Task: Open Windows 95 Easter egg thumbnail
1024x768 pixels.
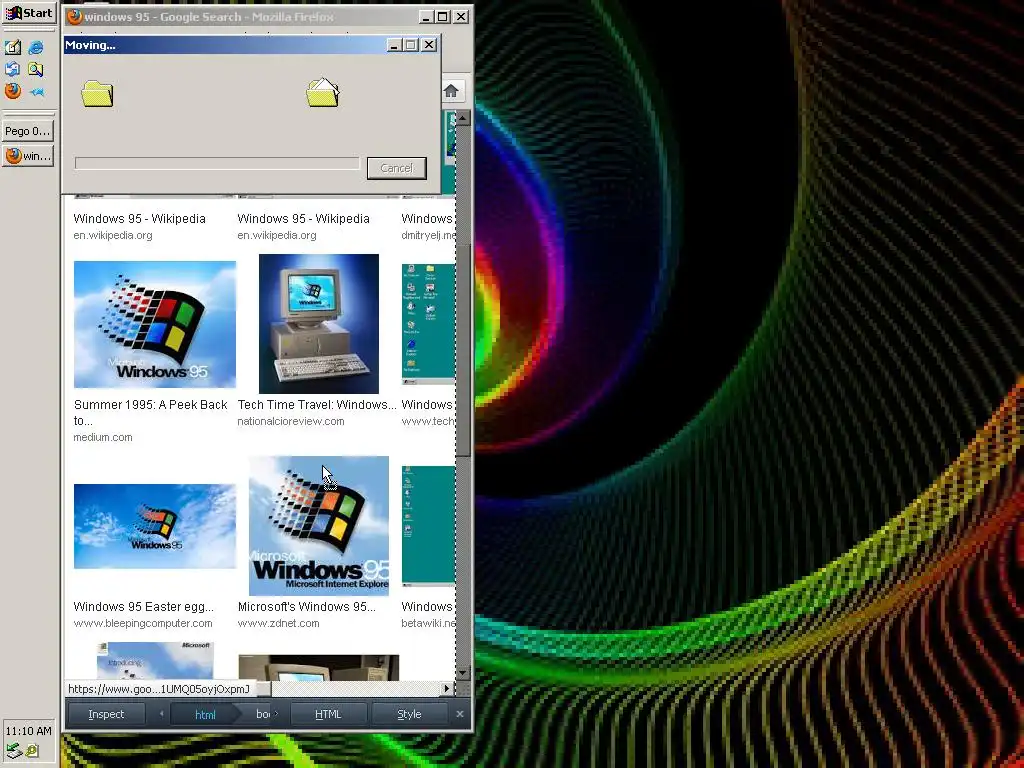Action: pyautogui.click(x=155, y=526)
